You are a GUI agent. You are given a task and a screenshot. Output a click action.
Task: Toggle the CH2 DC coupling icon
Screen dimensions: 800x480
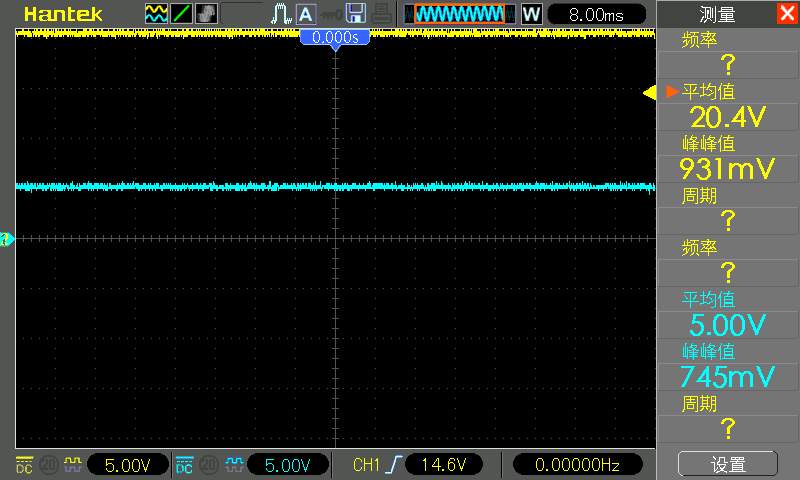(184, 465)
